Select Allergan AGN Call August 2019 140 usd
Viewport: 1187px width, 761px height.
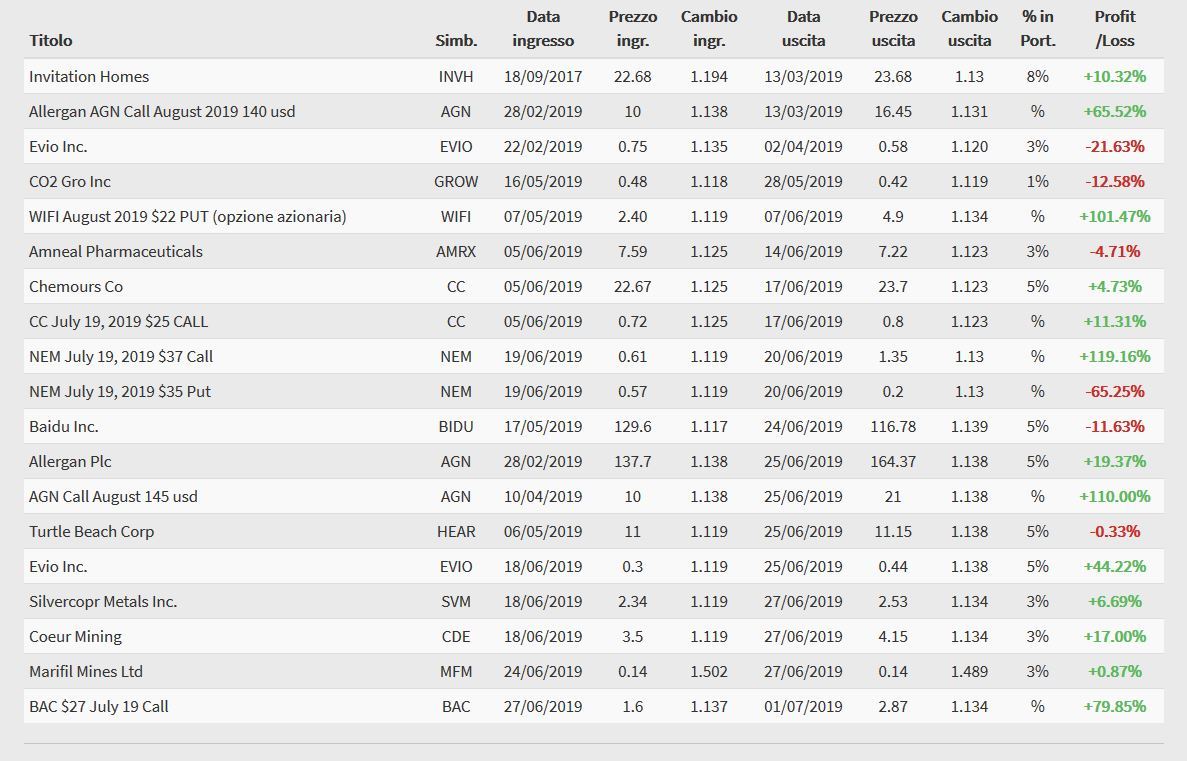coord(162,111)
